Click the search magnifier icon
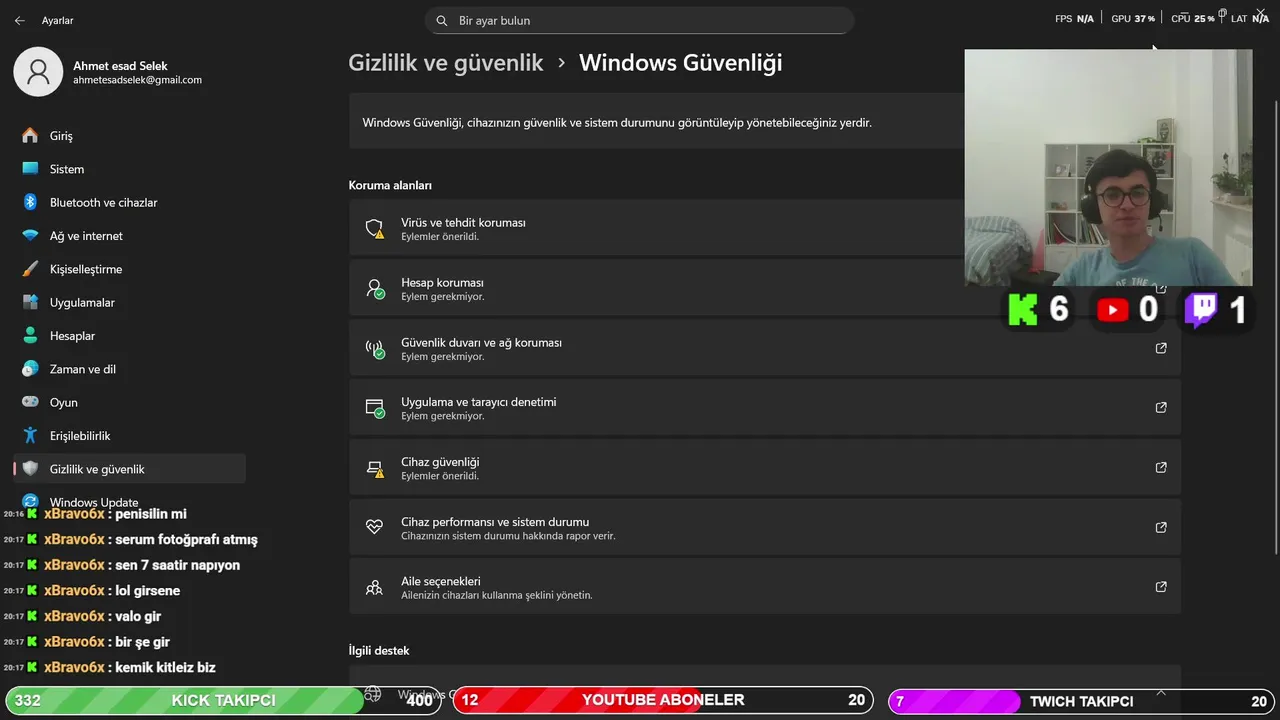The width and height of the screenshot is (1280, 720). (442, 20)
